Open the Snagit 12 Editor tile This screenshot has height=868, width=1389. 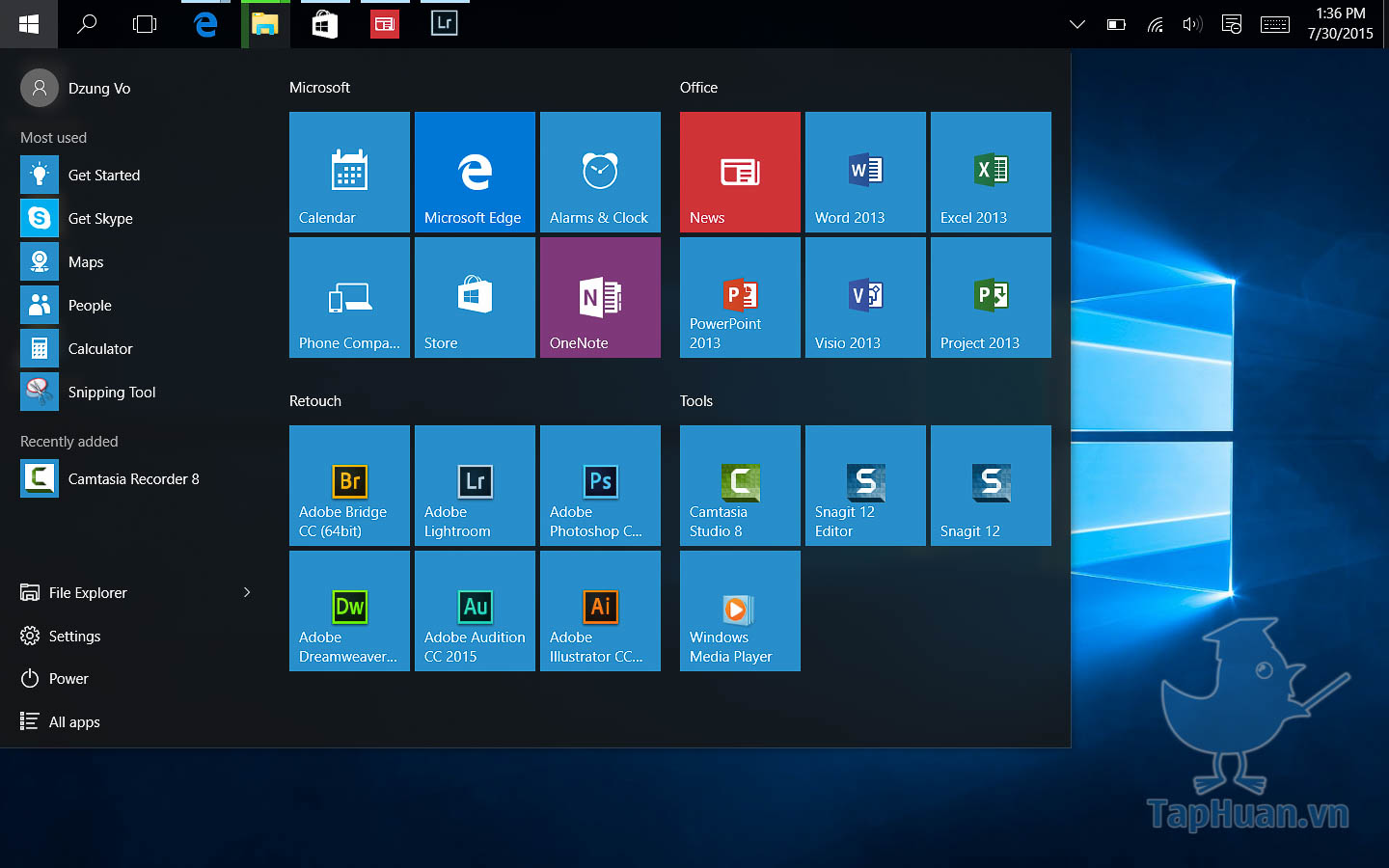click(x=865, y=485)
